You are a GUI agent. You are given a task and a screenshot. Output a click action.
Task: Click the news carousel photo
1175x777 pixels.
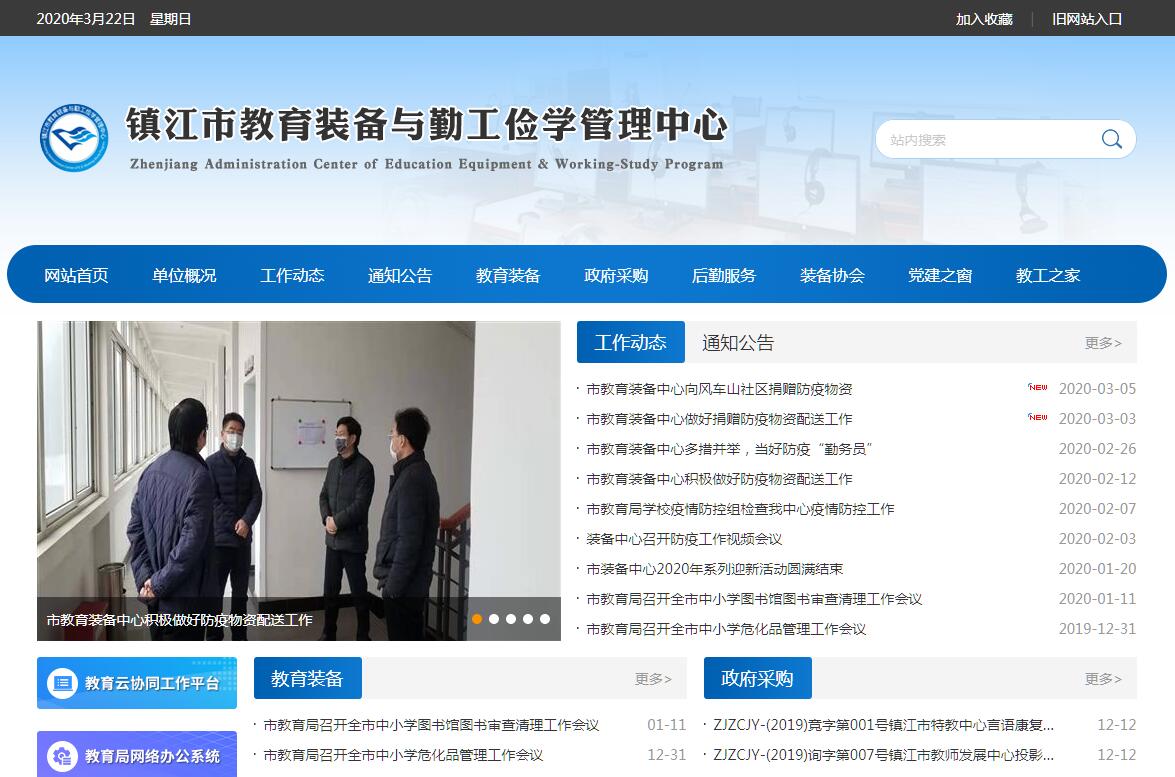[298, 460]
